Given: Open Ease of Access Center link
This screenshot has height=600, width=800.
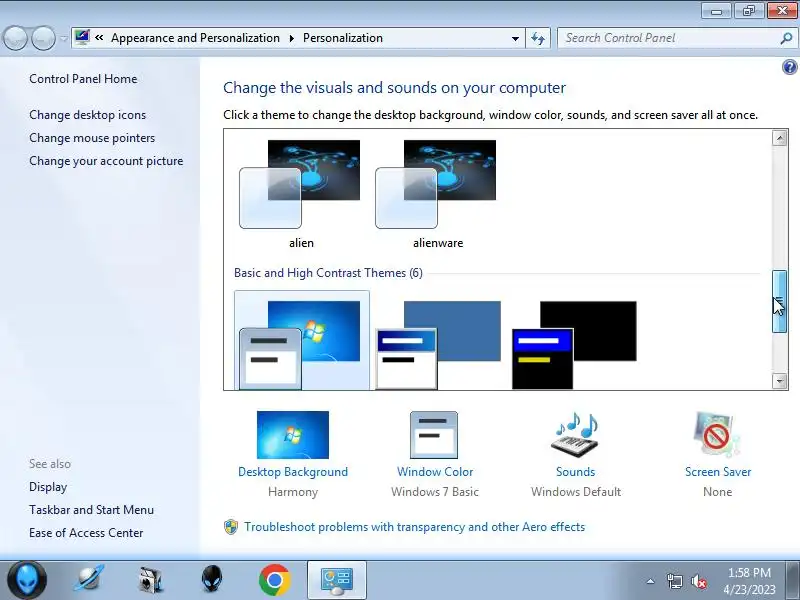Looking at the screenshot, I should 86,533.
